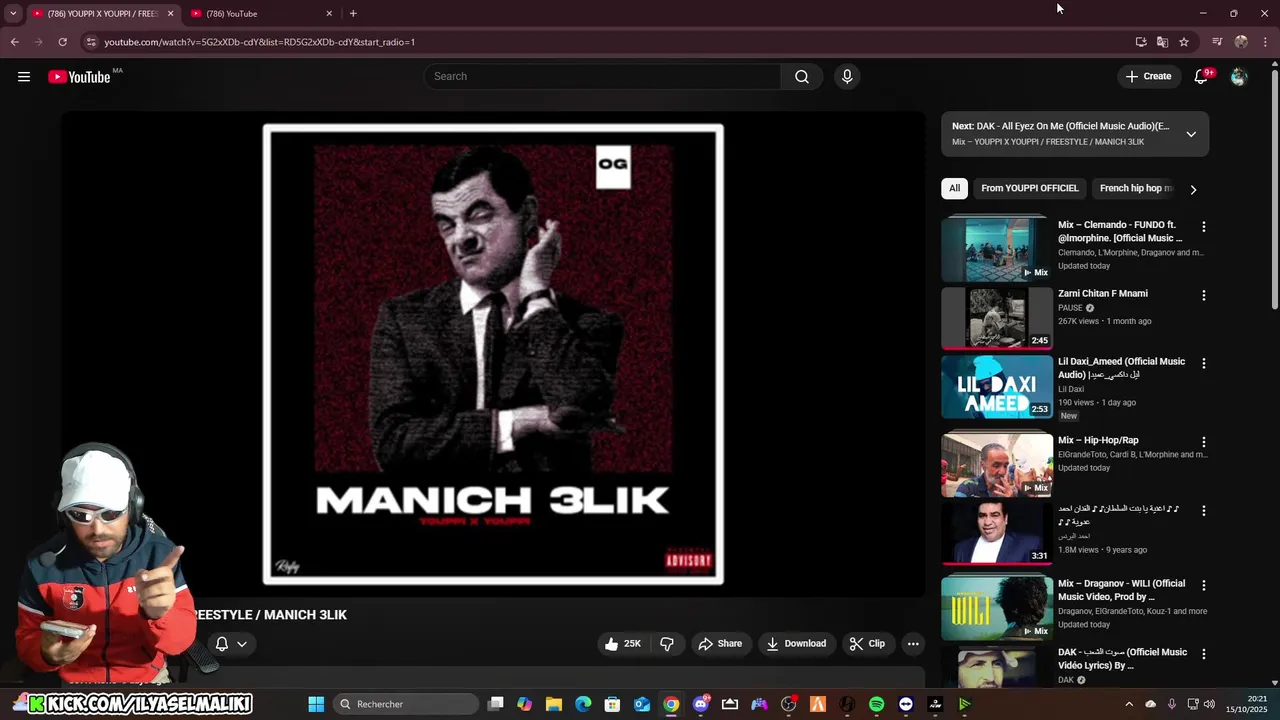Open the volume control in system tray
The width and height of the screenshot is (1280, 720).
pos(1210,704)
